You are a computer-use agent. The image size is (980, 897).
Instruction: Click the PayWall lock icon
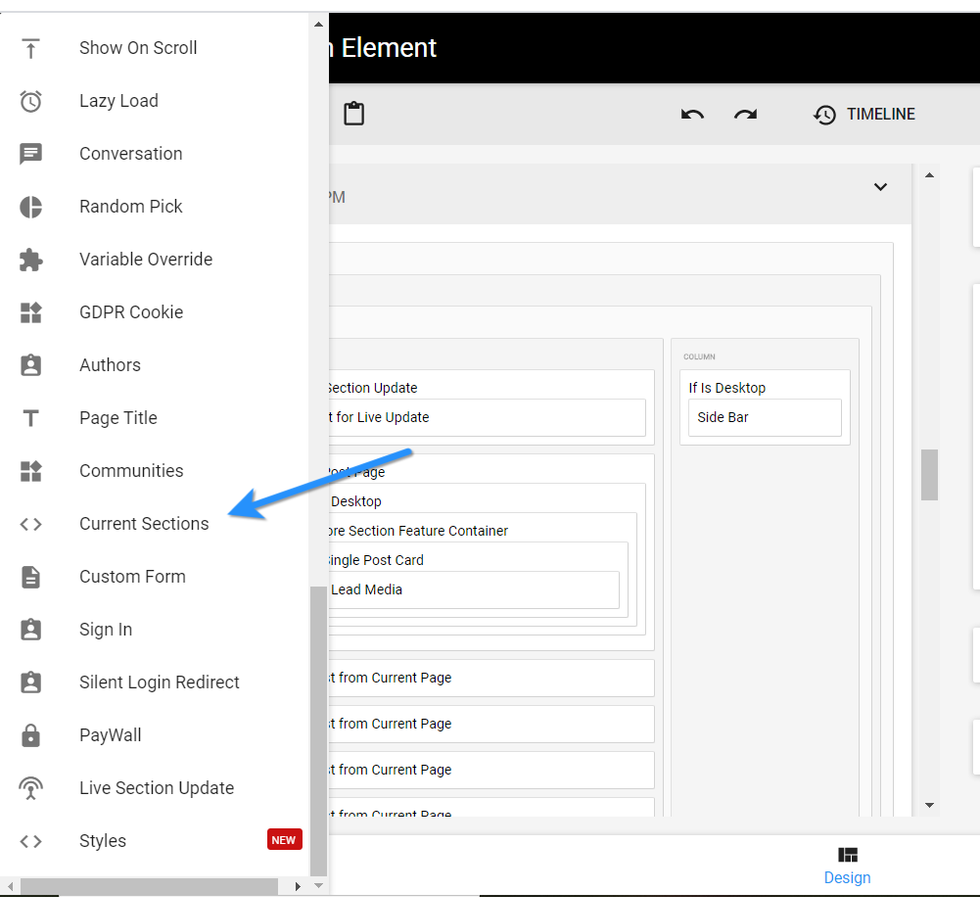point(31,736)
